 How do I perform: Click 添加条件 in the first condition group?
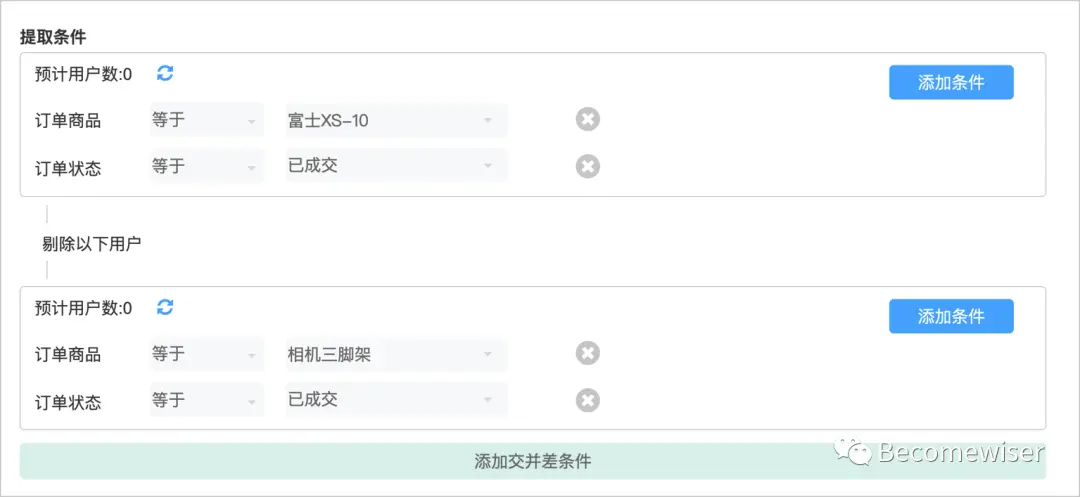pyautogui.click(x=950, y=83)
